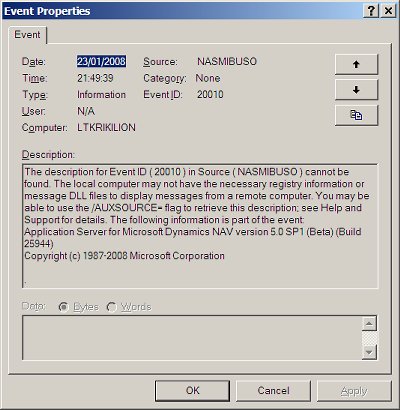Click the Data box scroll up arrow

point(369,324)
